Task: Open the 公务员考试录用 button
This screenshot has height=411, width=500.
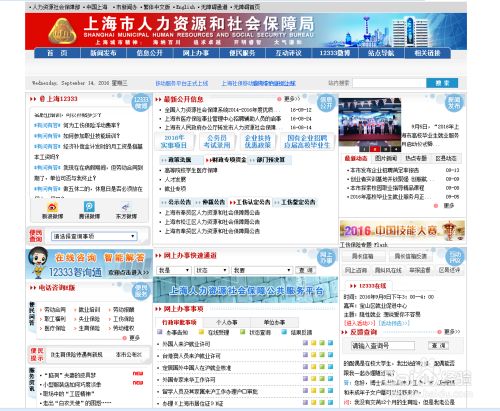Action: 217,142
